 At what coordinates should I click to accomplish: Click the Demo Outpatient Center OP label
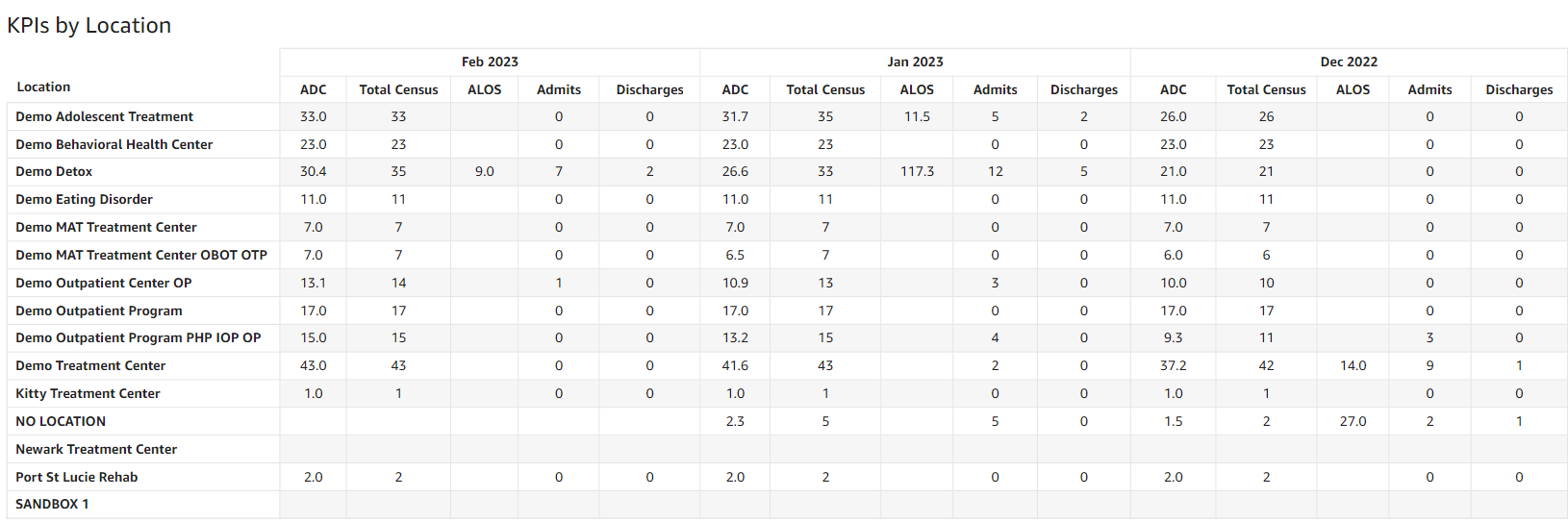pyautogui.click(x=103, y=283)
